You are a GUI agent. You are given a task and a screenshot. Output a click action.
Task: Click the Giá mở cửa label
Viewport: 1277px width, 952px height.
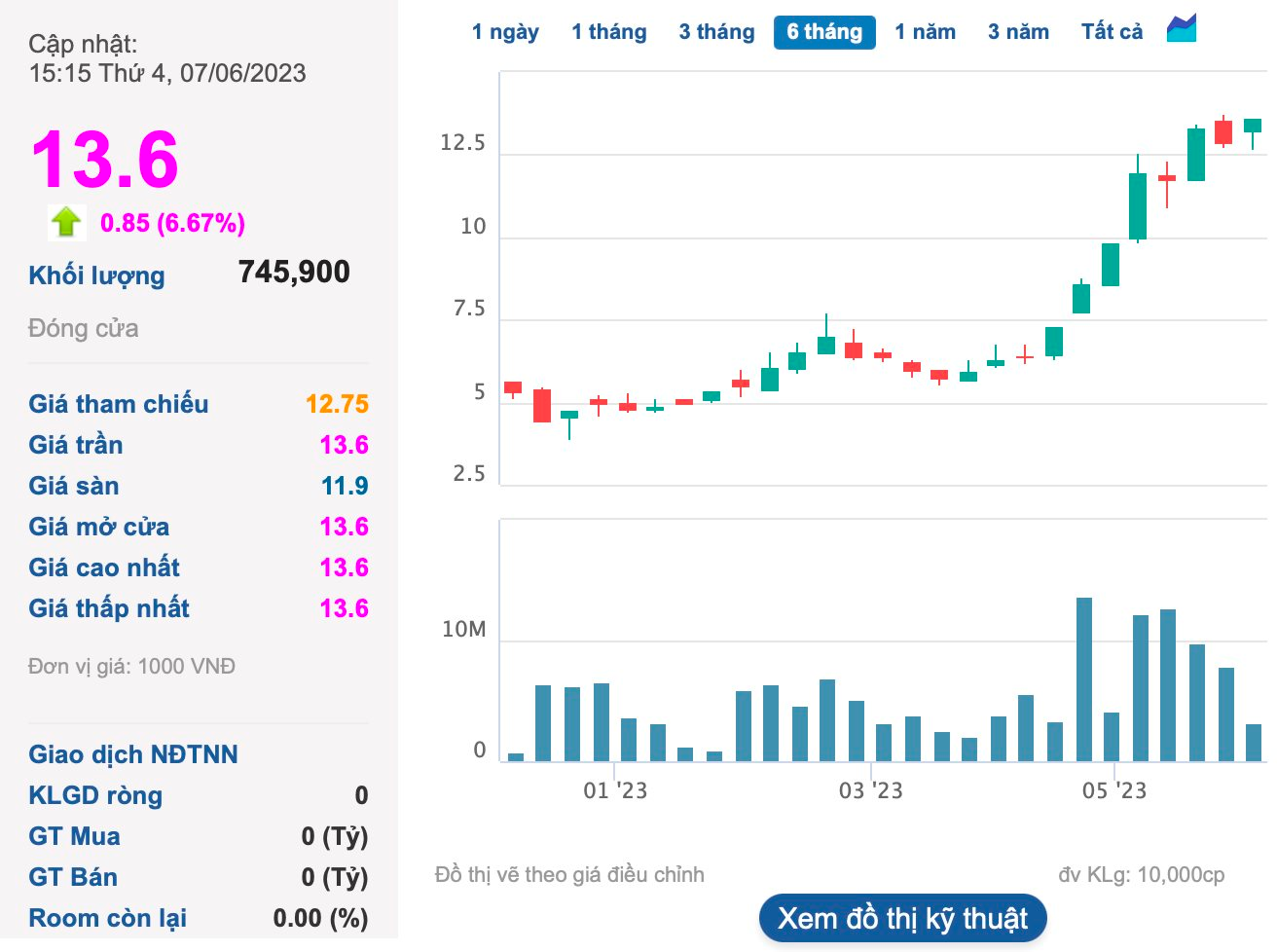point(99,527)
